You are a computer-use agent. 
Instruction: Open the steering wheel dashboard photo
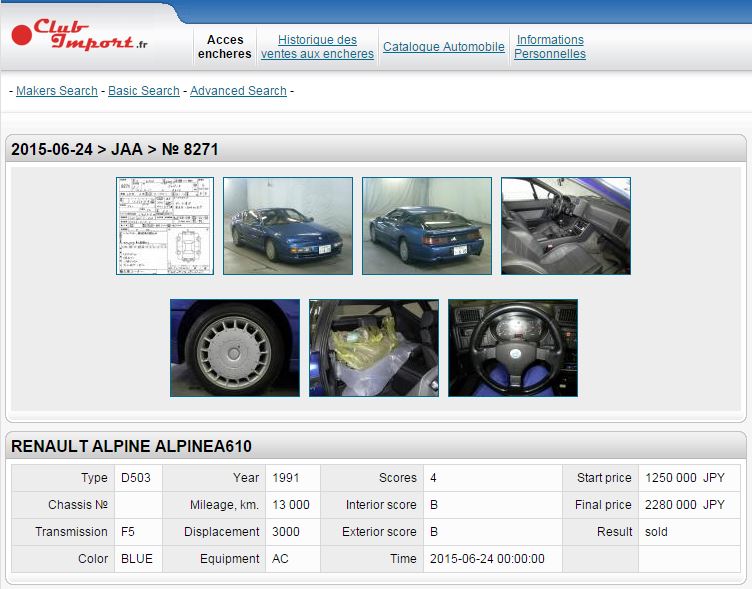click(x=513, y=348)
